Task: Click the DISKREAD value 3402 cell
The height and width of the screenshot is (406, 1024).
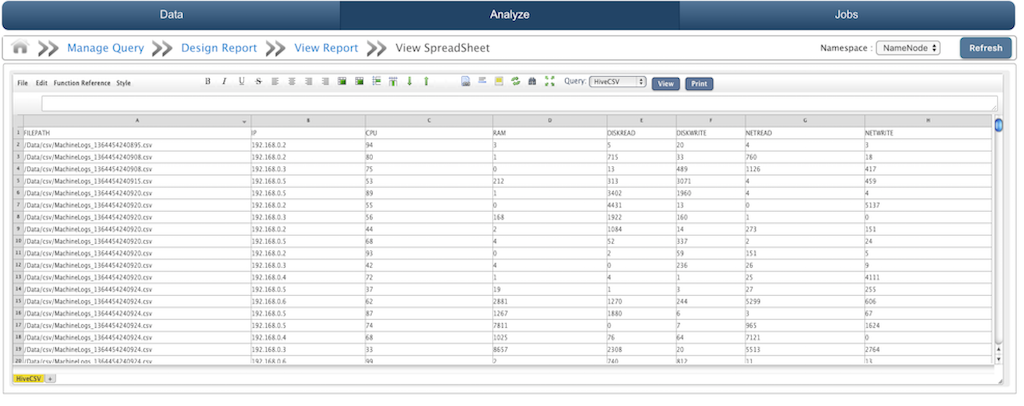Action: pos(641,193)
